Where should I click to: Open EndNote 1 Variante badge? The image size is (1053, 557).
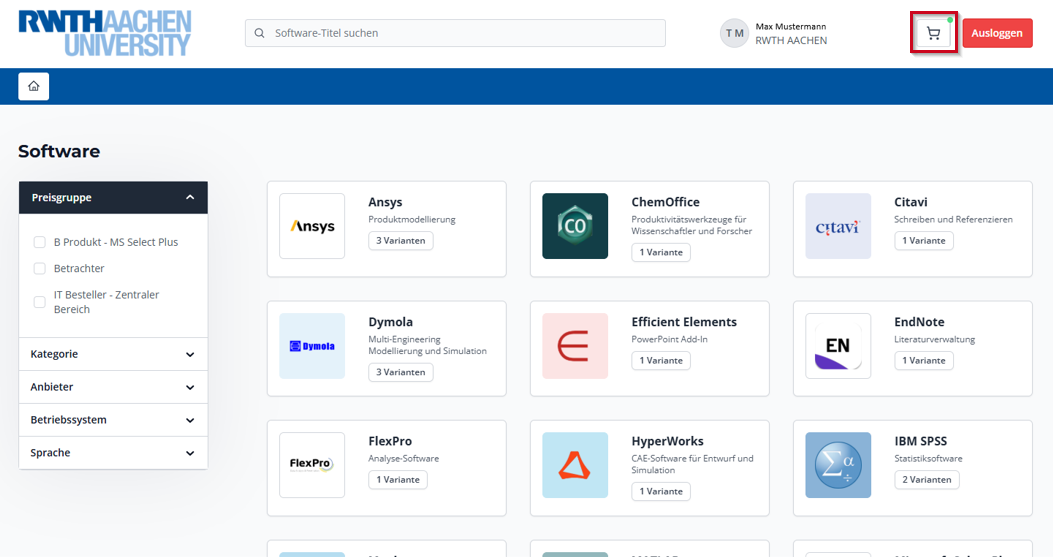coord(924,361)
